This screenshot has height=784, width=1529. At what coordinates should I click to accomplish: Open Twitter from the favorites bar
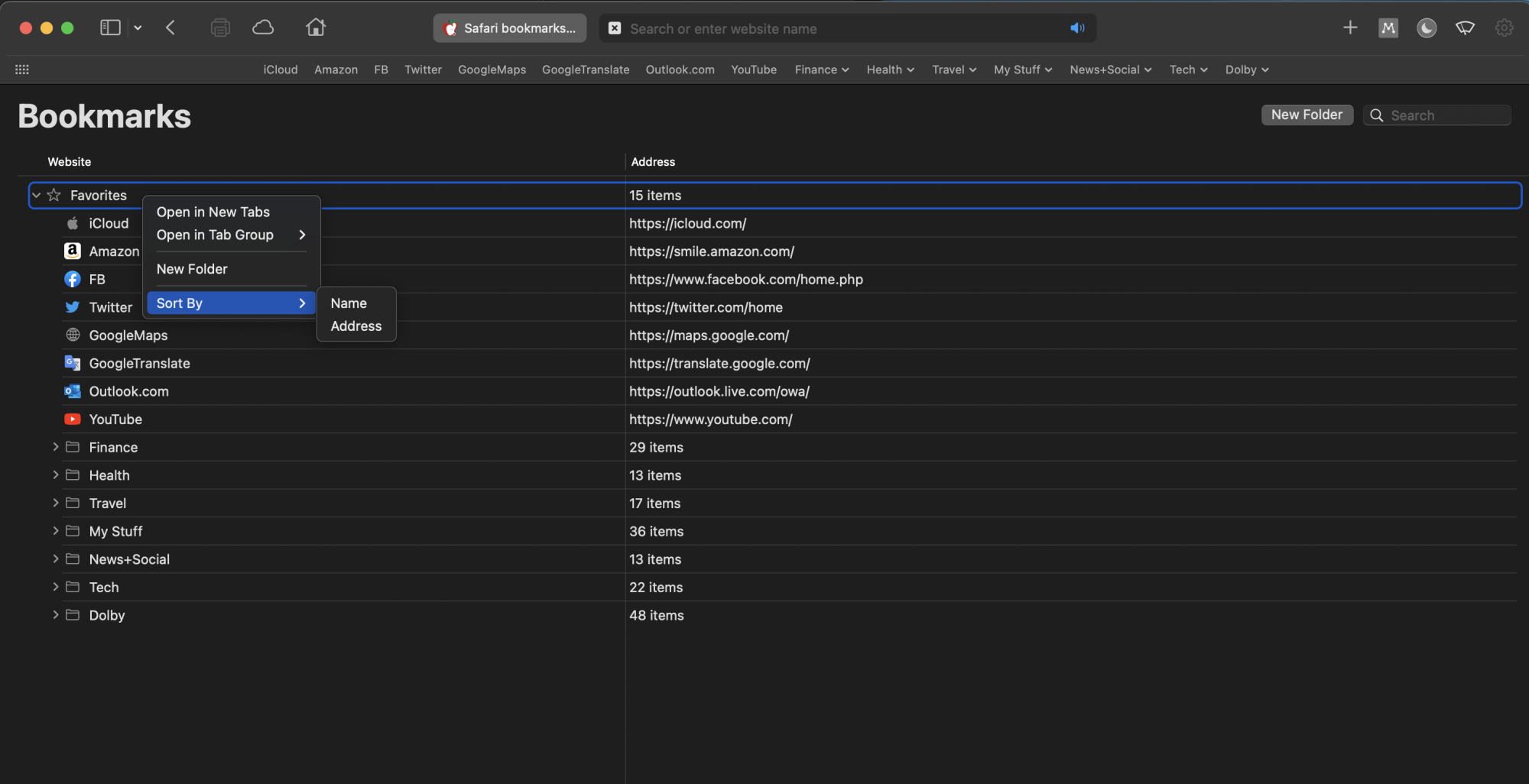tap(423, 70)
